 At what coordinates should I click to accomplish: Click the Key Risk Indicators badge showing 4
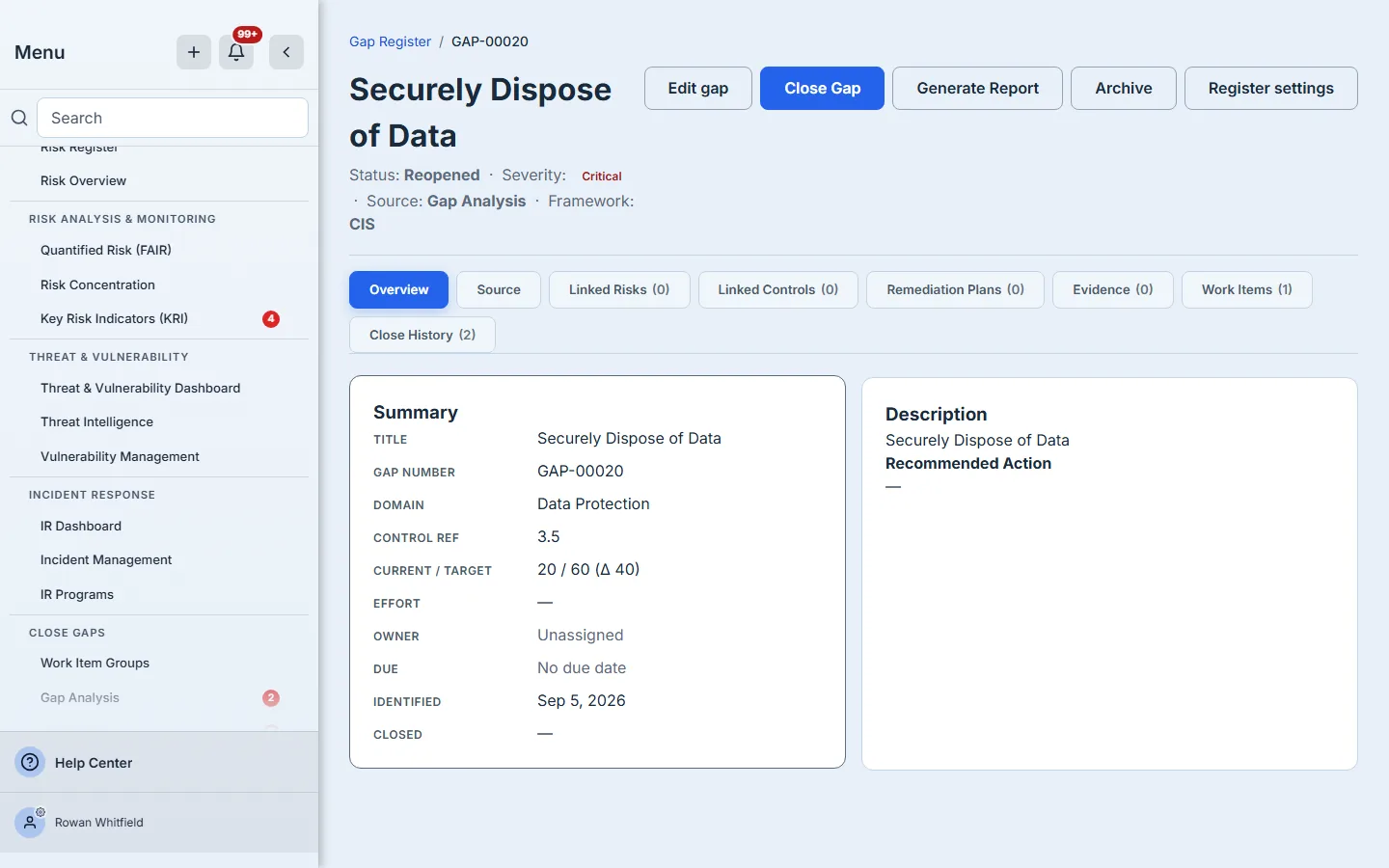click(271, 319)
